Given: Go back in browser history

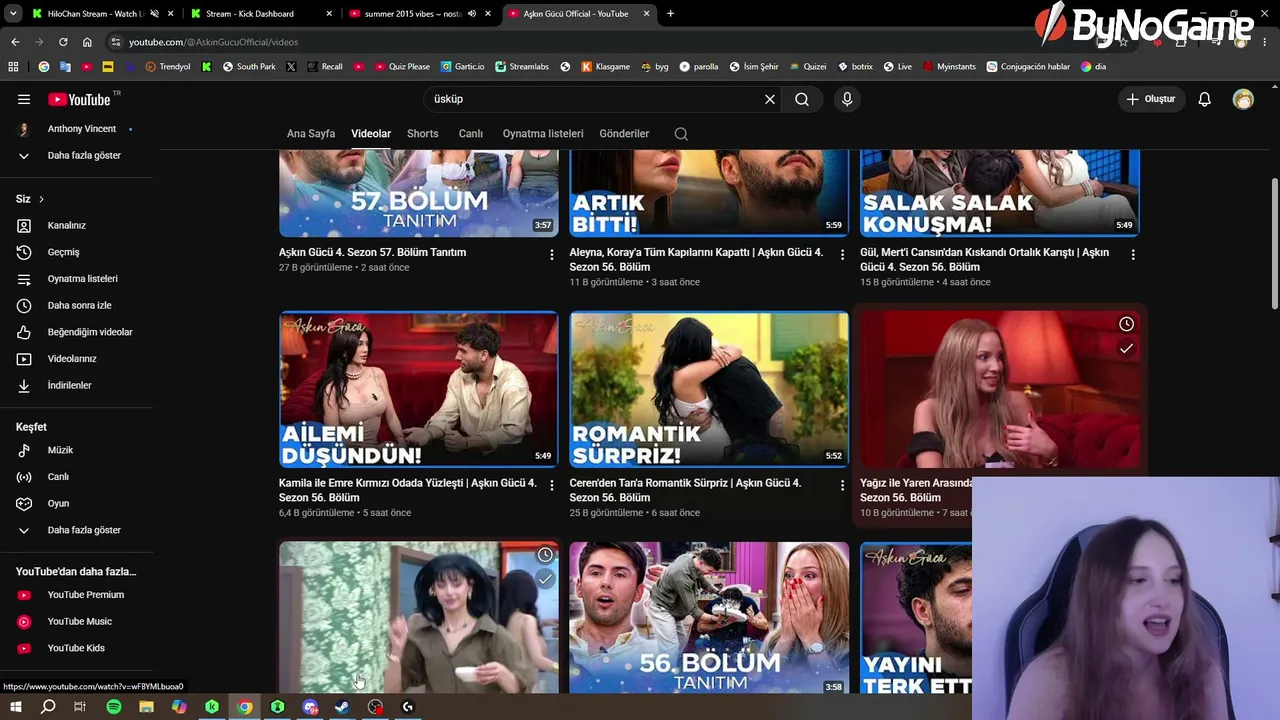Looking at the screenshot, I should pyautogui.click(x=15, y=42).
